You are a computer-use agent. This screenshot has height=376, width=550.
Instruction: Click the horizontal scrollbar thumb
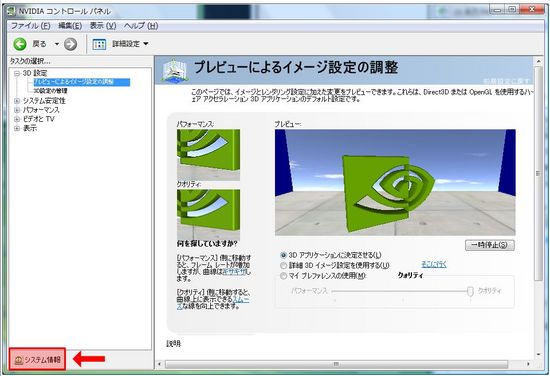(x=336, y=364)
